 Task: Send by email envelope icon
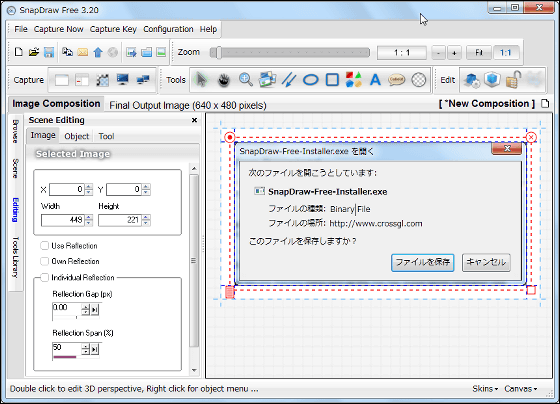click(x=82, y=52)
